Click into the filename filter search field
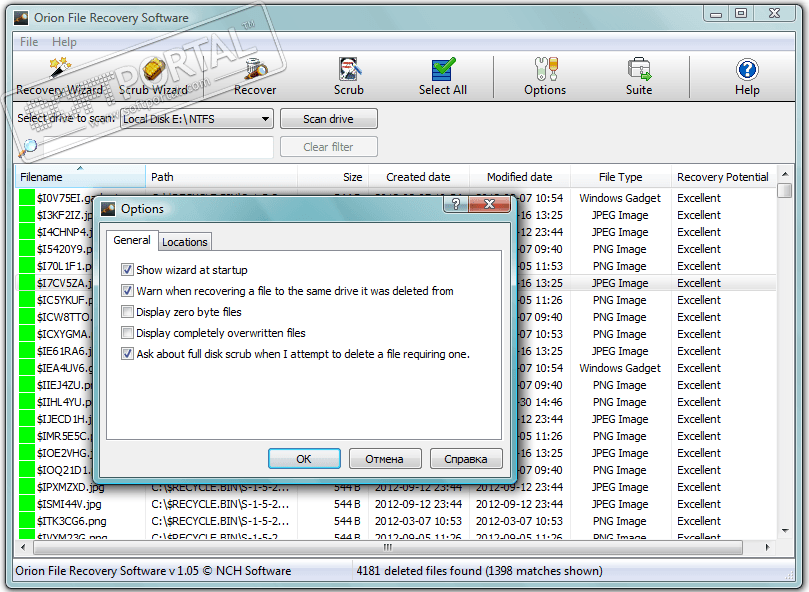The image size is (809, 592). tap(158, 147)
